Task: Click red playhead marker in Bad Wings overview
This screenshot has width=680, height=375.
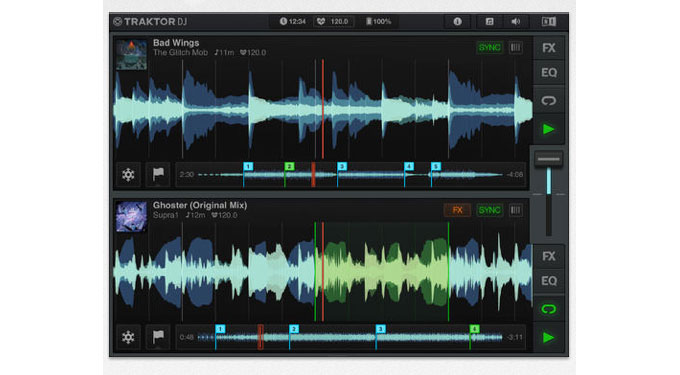Action: tap(313, 175)
